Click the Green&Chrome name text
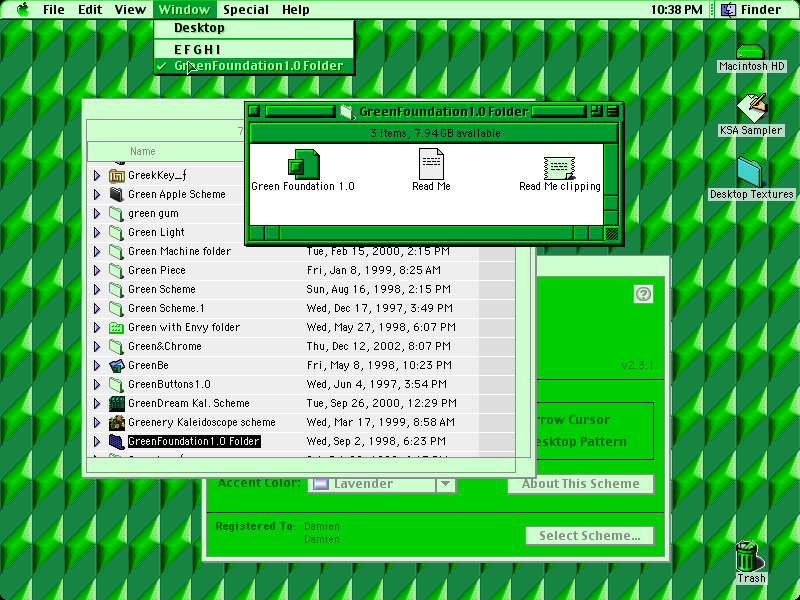 [164, 346]
